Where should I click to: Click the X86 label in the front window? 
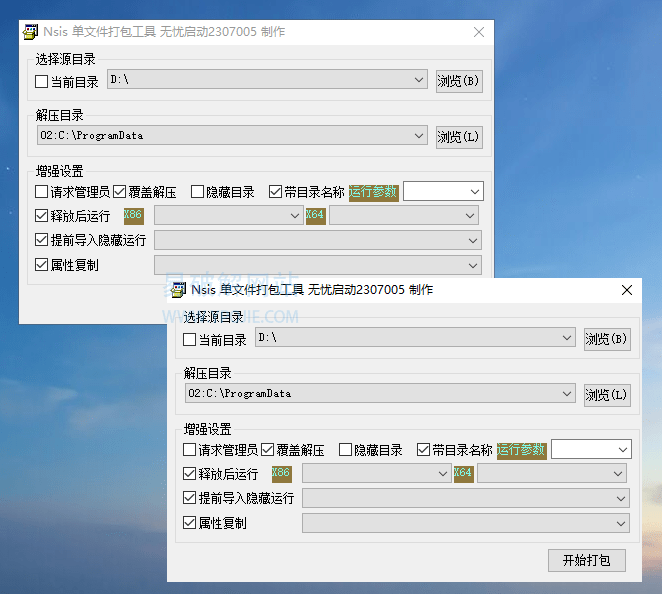click(281, 473)
